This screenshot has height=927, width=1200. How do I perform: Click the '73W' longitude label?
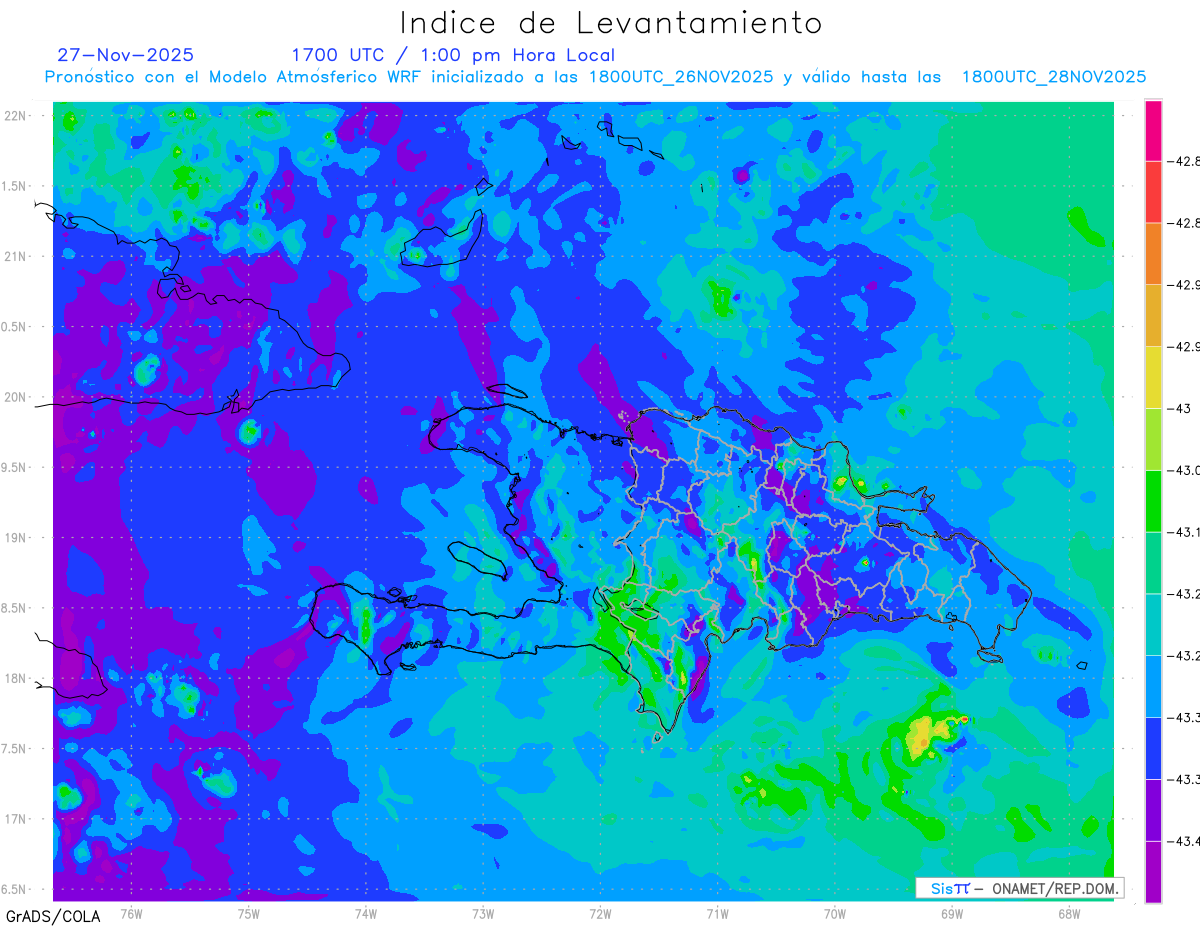click(x=483, y=913)
